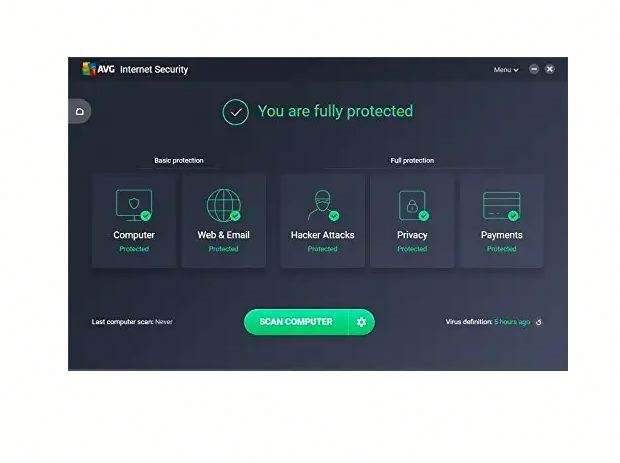Click the Web & Email globe icon
This screenshot has width=620, height=463.
point(223,205)
